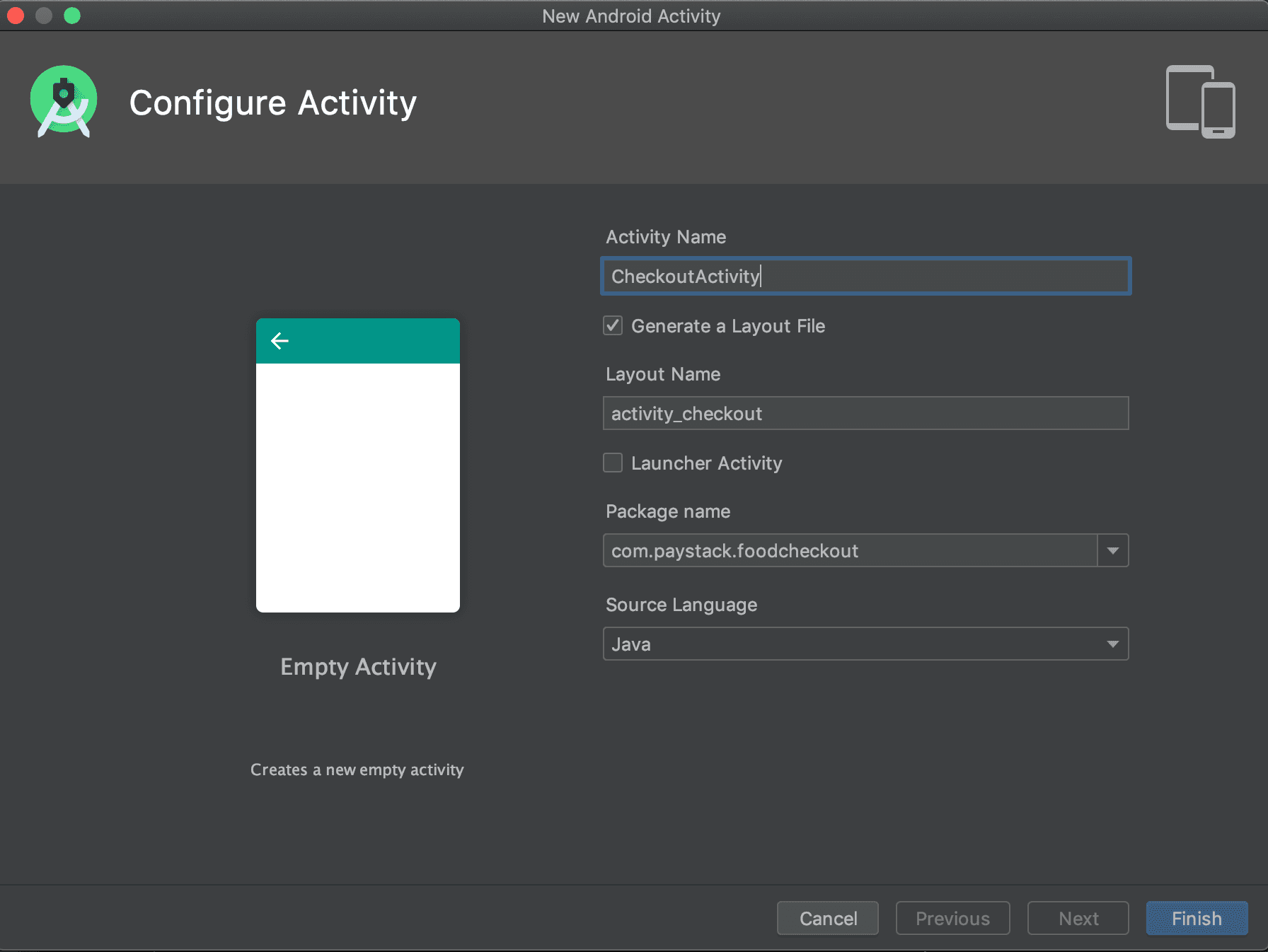
Task: Select the Empty Activity preview thumbnail
Action: click(358, 465)
